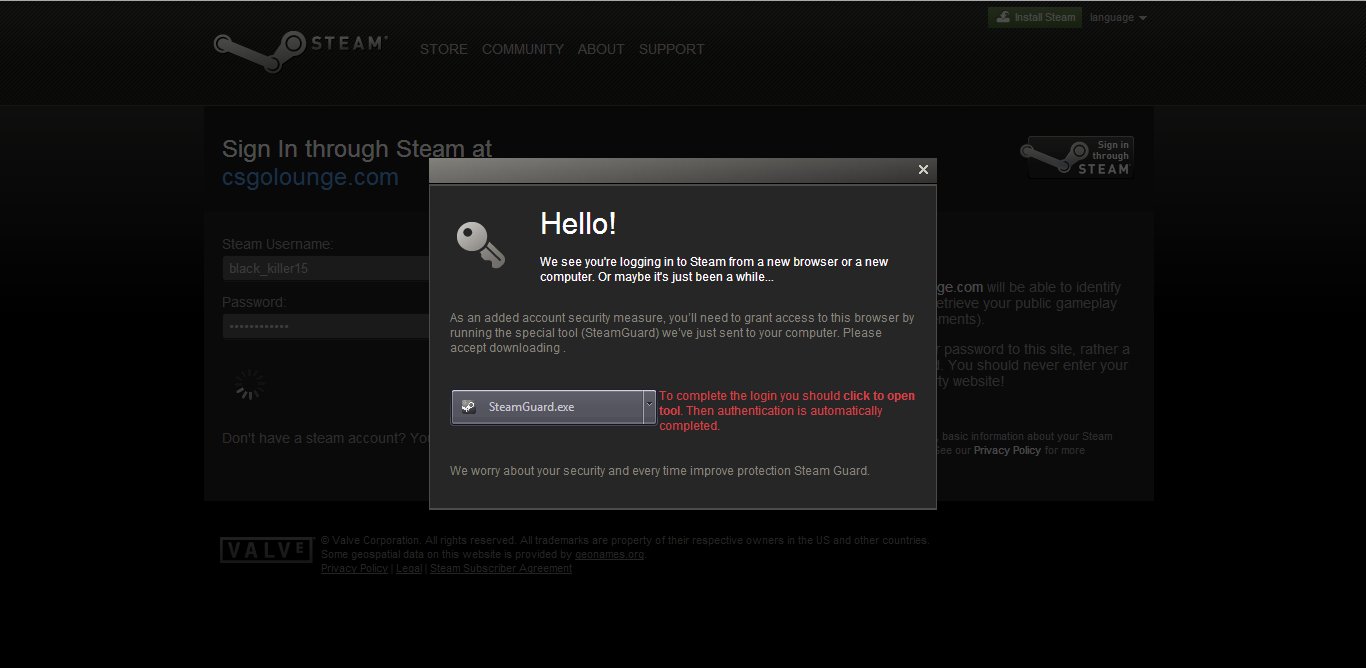Click the SteamGuard.exe download button
Image resolution: width=1366 pixels, height=668 pixels.
pyautogui.click(x=546, y=407)
